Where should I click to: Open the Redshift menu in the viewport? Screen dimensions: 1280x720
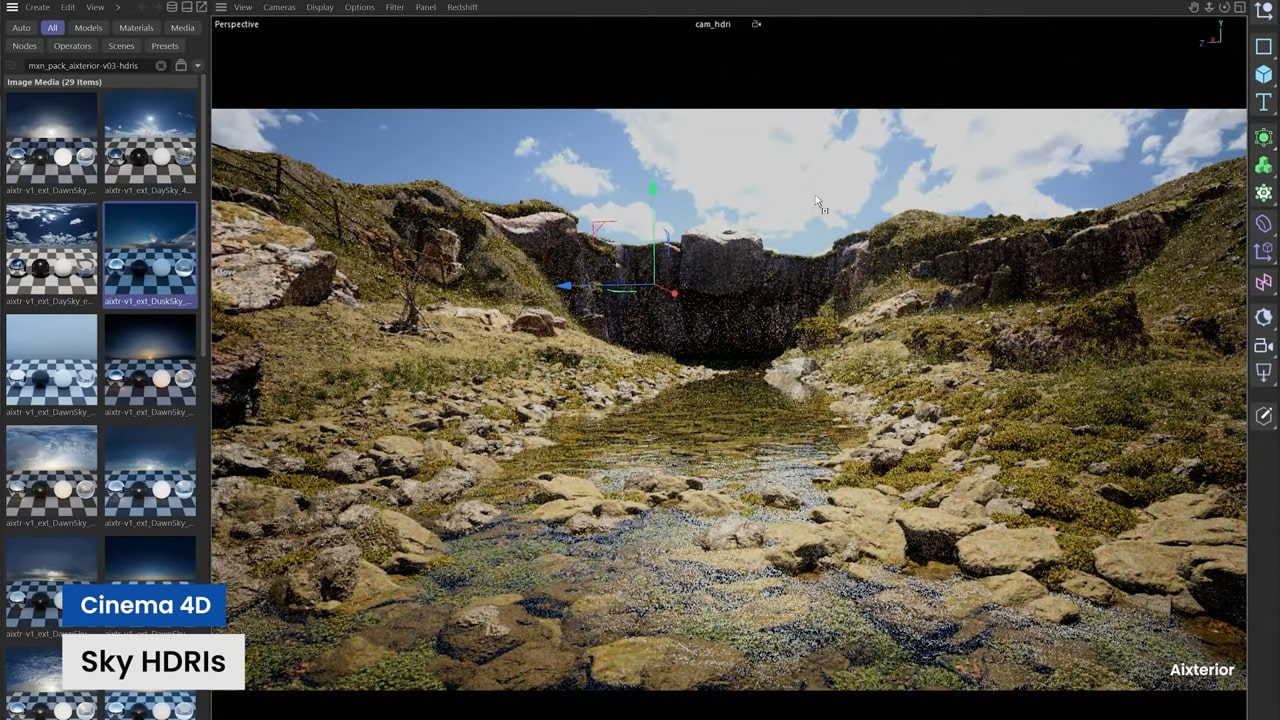[461, 7]
